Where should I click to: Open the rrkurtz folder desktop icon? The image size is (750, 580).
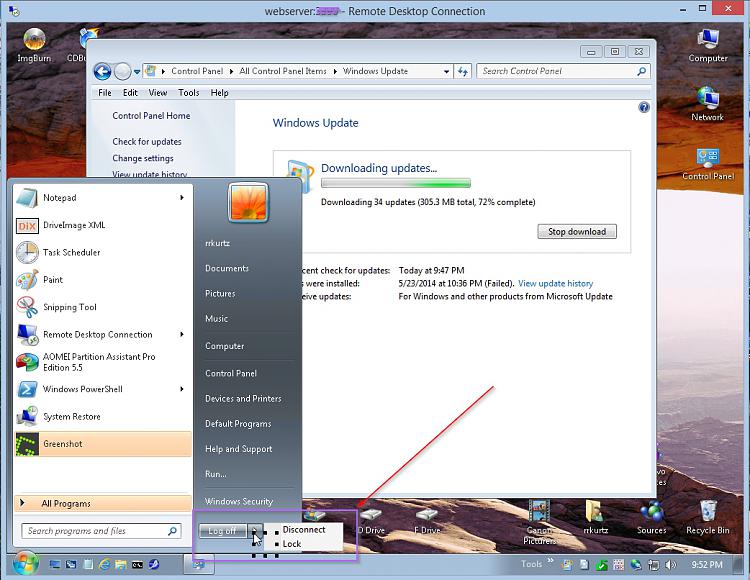point(596,517)
